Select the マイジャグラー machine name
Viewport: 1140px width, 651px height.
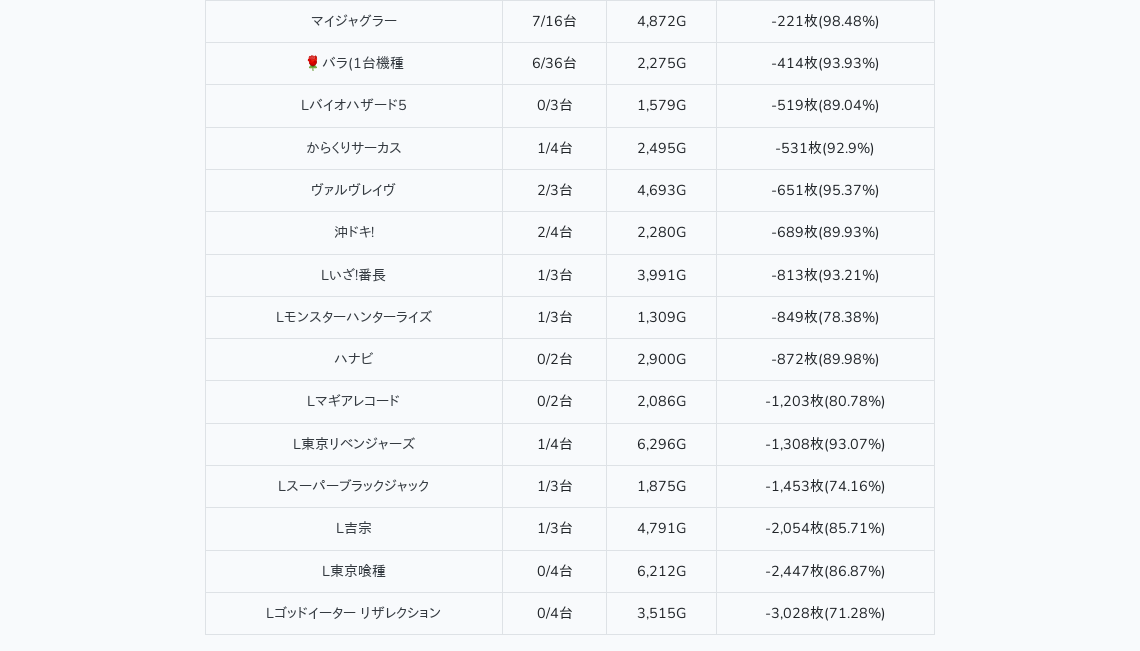(x=353, y=21)
